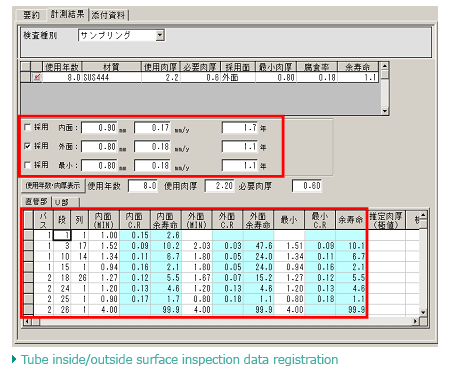450x370 pixels.
Task: Click upper table scroll-up arrow
Action: (385, 66)
